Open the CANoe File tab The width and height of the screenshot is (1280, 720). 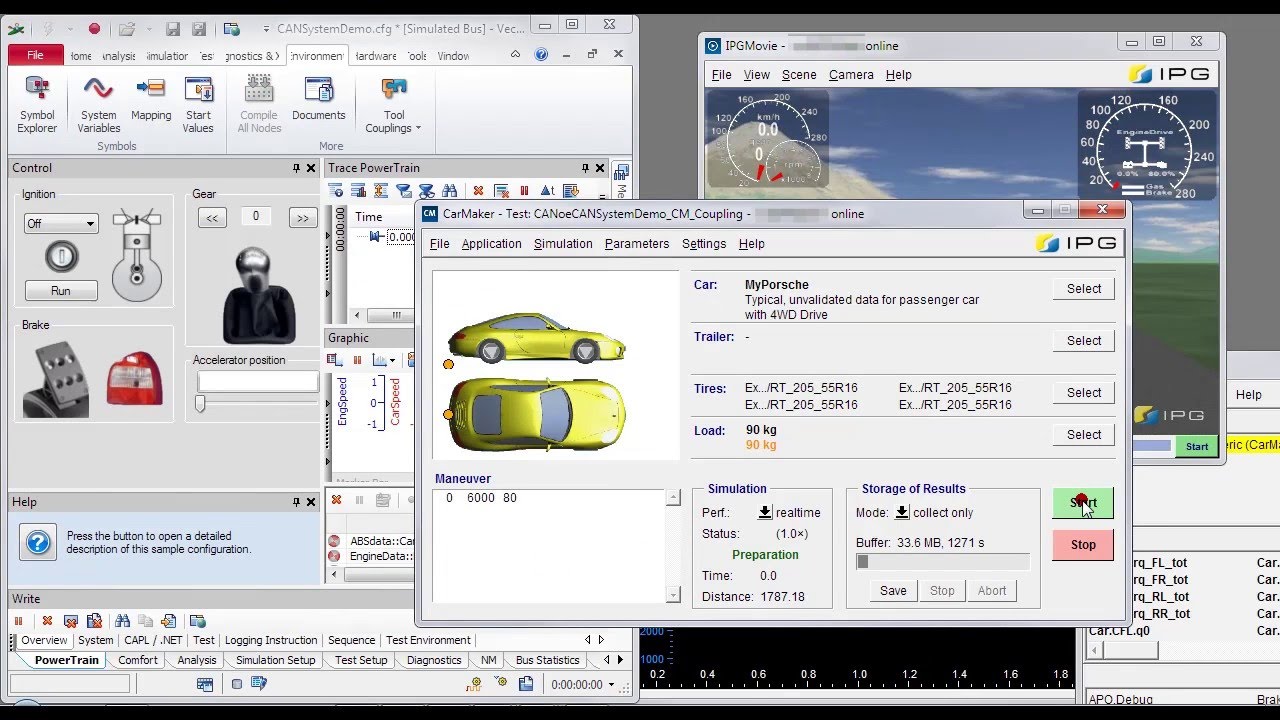coord(36,55)
